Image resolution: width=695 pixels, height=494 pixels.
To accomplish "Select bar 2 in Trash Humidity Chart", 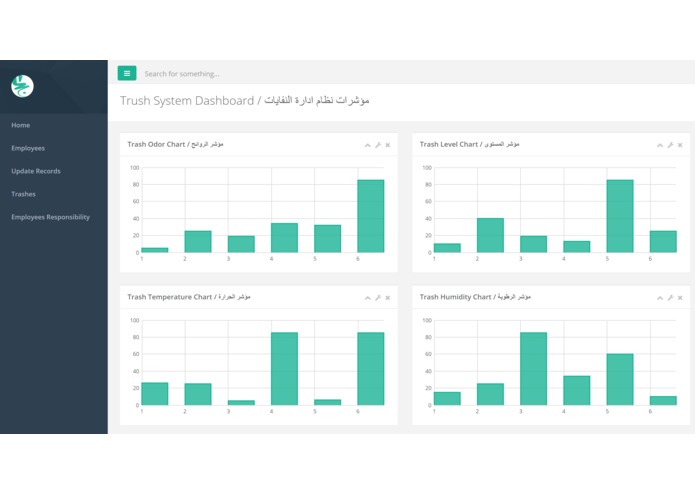I will pos(490,394).
